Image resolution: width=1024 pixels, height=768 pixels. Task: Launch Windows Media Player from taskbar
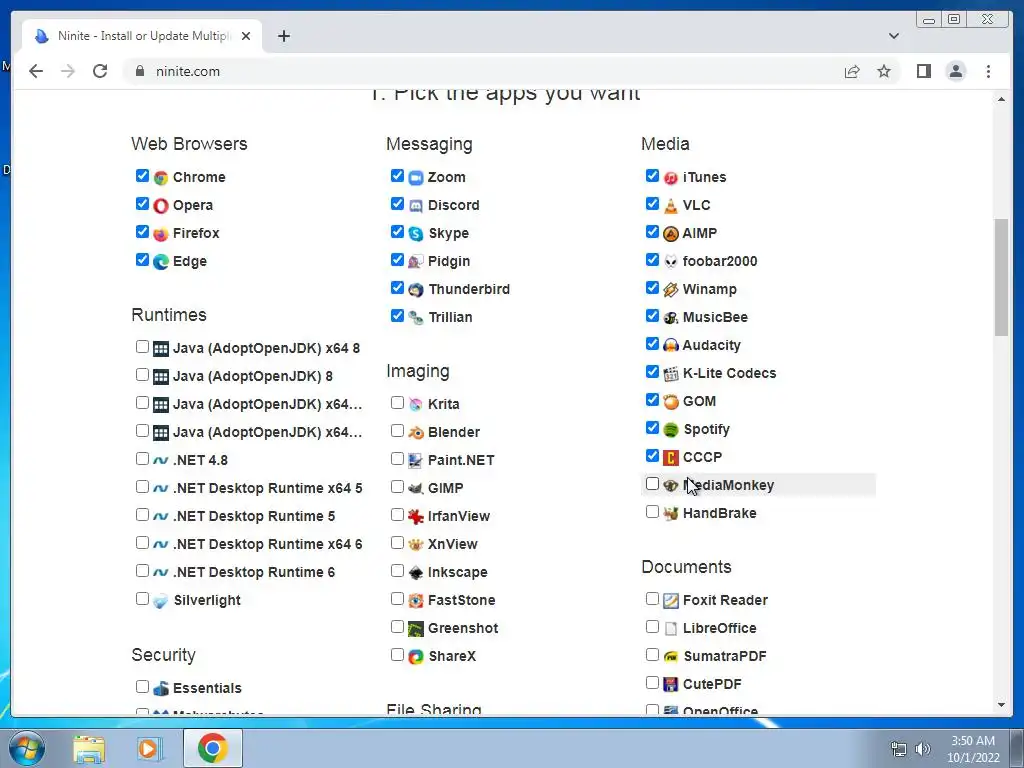(x=149, y=748)
